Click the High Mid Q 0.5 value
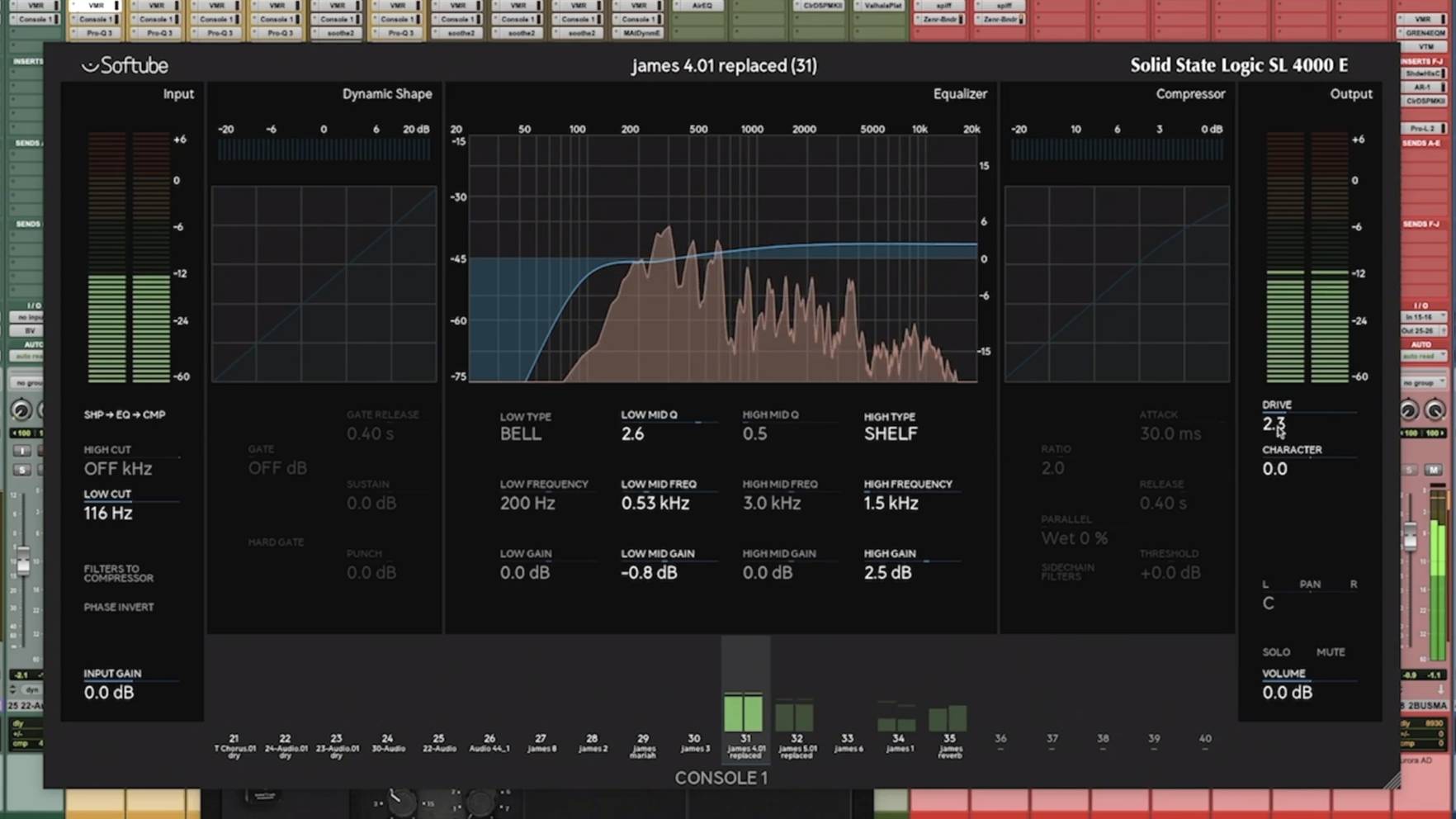Viewport: 1456px width, 819px height. [x=754, y=433]
